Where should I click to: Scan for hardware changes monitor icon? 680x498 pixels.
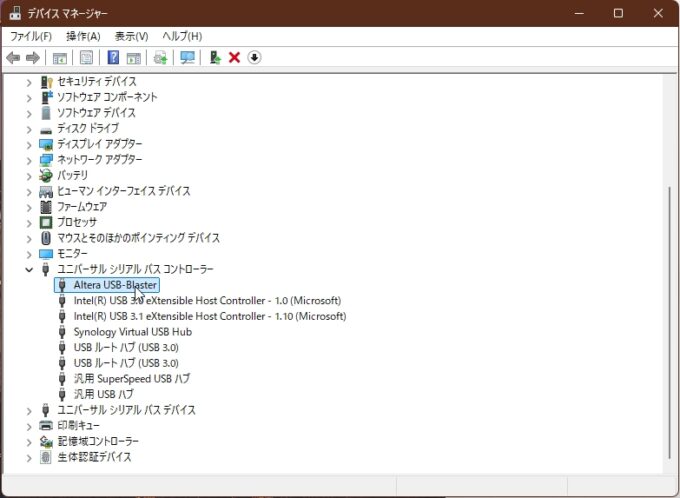pos(187,57)
